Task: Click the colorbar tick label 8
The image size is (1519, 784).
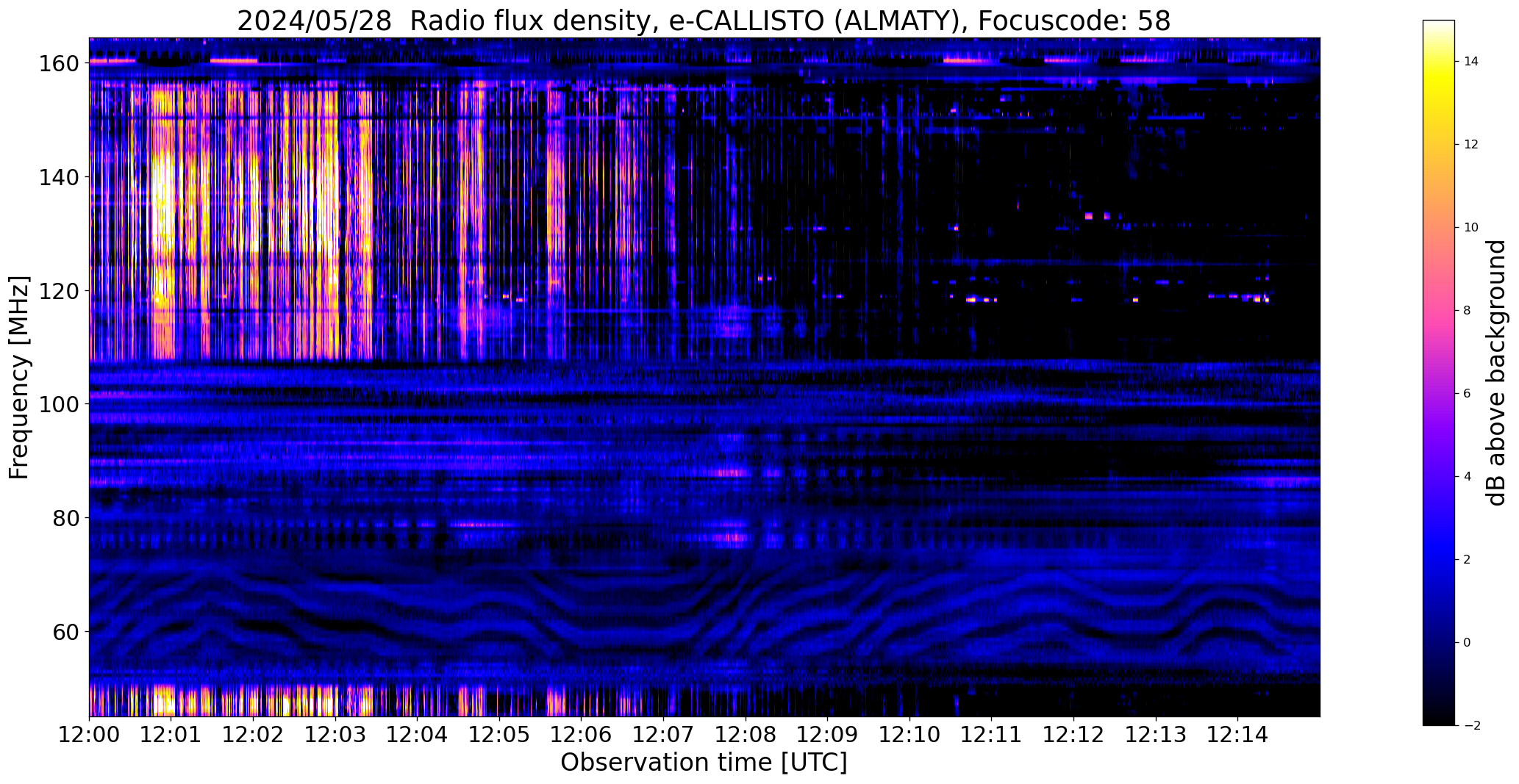Action: click(x=1468, y=311)
